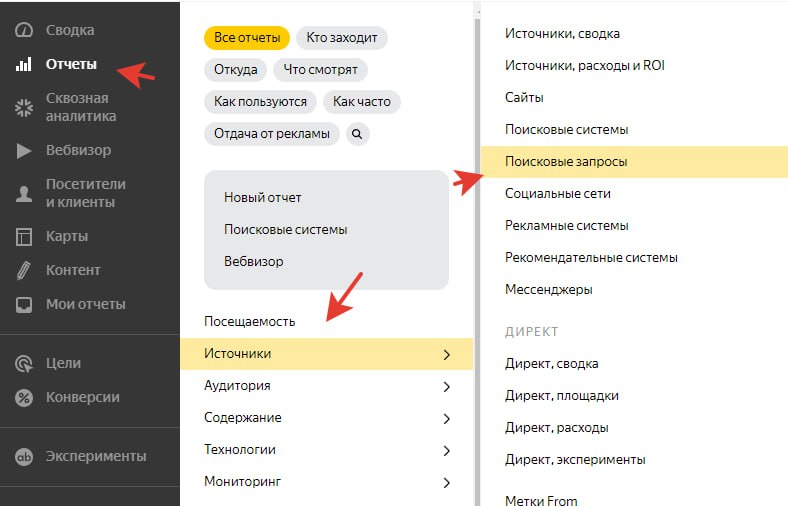The image size is (788, 506).
Task: Open recent Поисковые системы report in gray box
Action: pos(285,230)
